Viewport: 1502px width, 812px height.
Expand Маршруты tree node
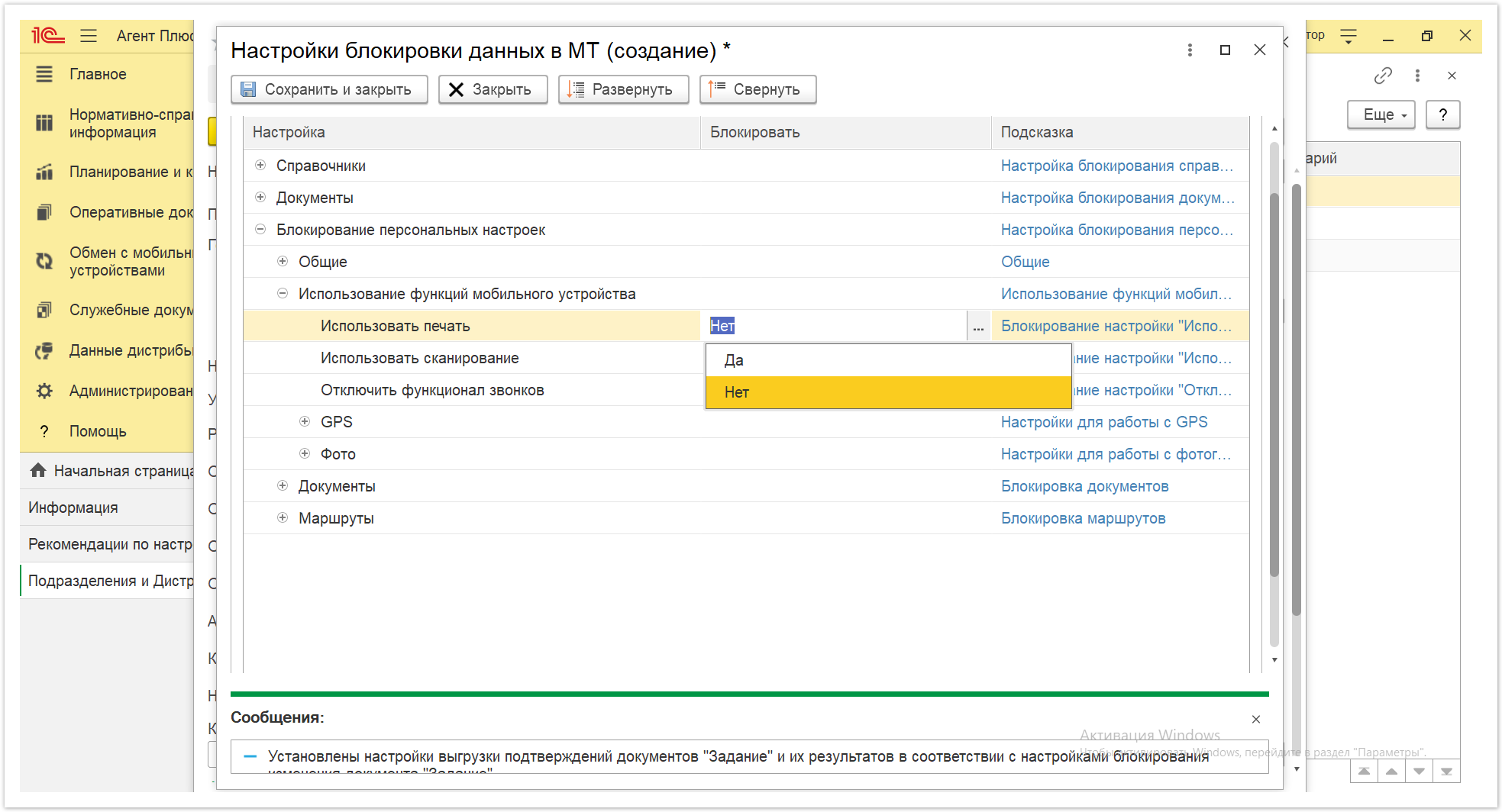click(283, 517)
